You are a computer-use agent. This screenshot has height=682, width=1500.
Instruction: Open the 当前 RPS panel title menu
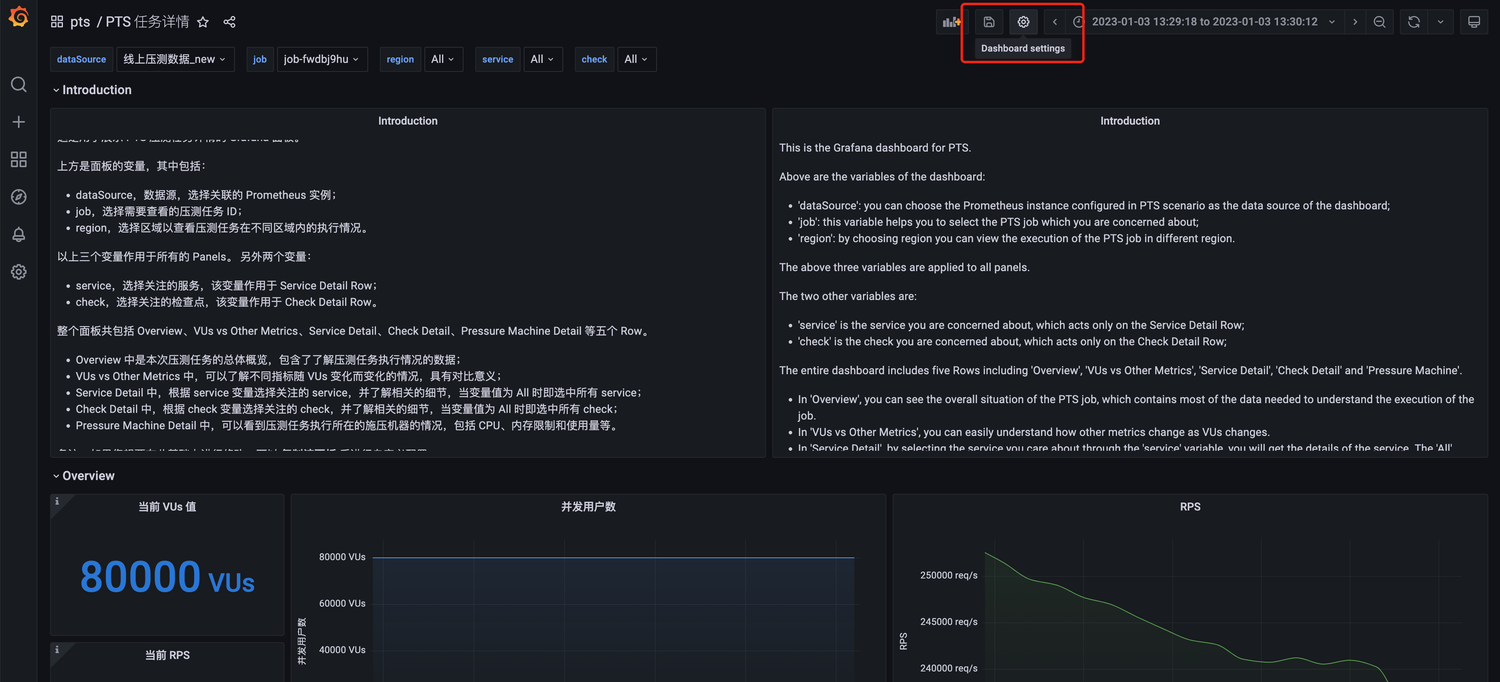coord(167,655)
